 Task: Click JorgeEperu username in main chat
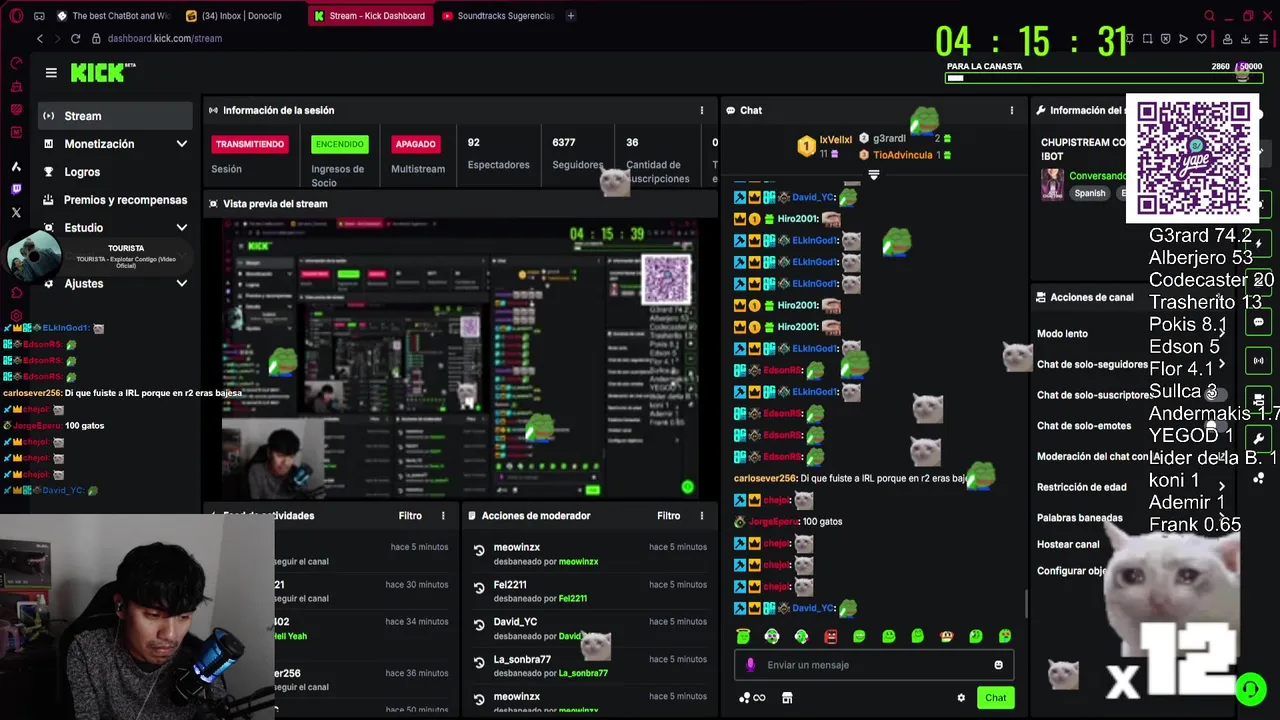774,522
